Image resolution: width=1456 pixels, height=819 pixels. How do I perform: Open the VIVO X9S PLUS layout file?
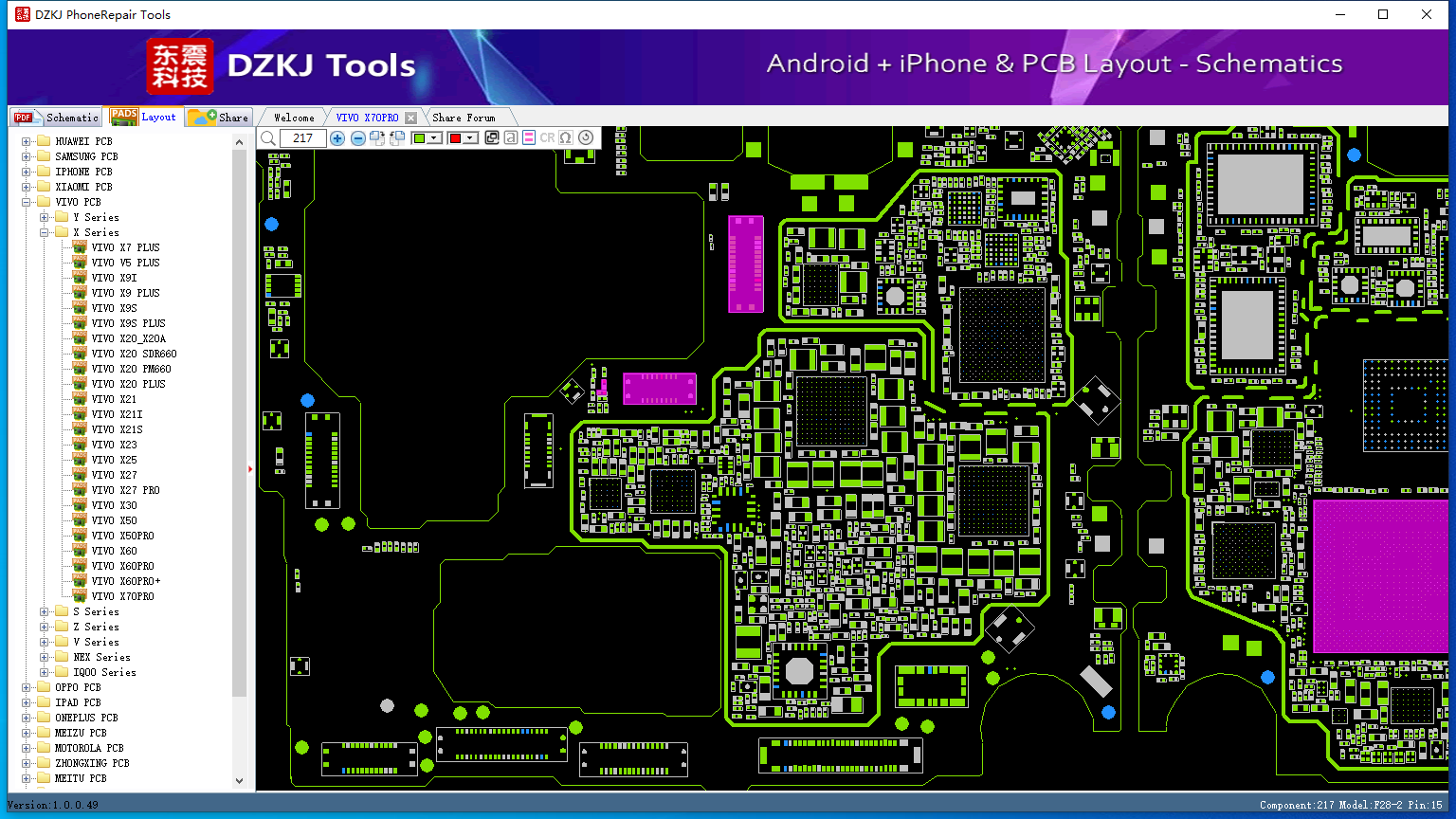[128, 323]
